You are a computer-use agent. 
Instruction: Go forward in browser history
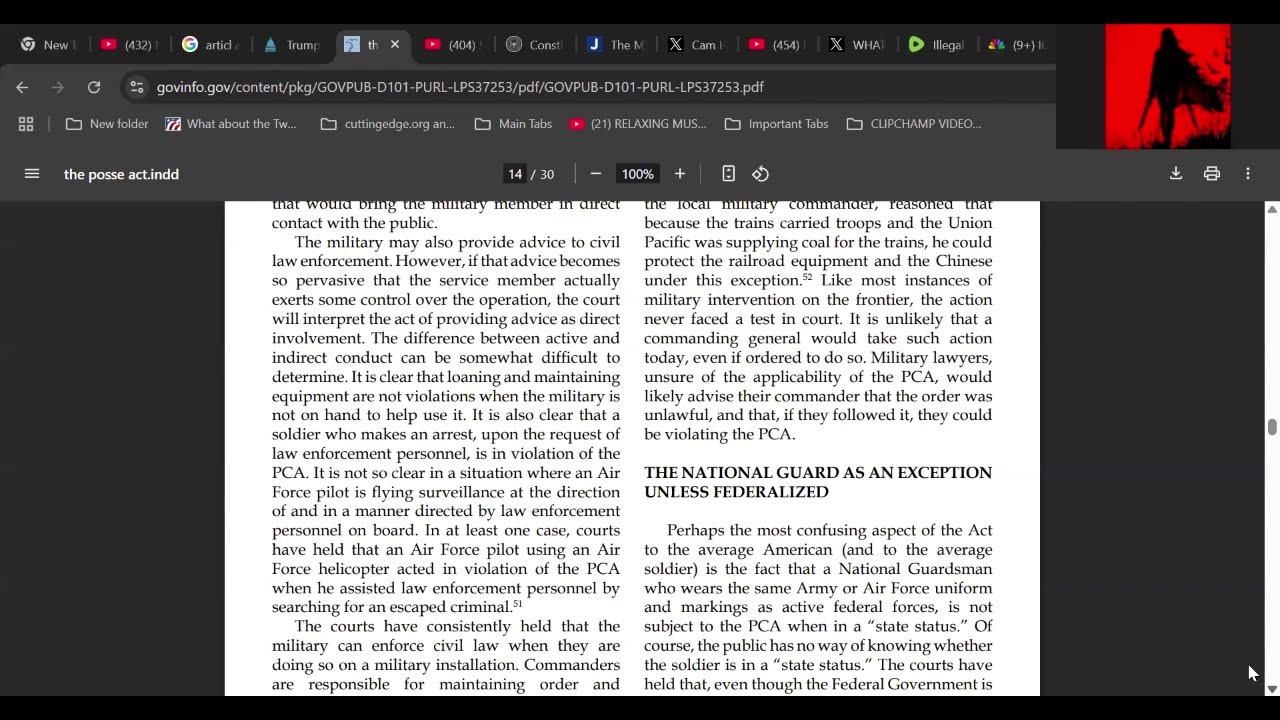pos(58,87)
